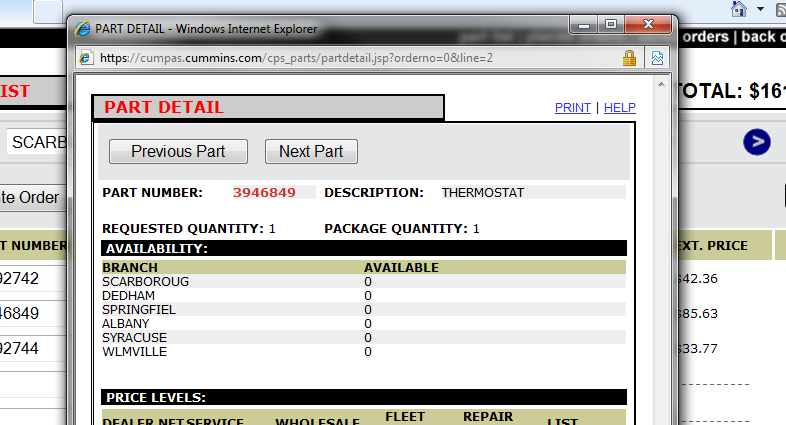Click the $42.36 price in background window
786x425 pixels.
coord(698,279)
